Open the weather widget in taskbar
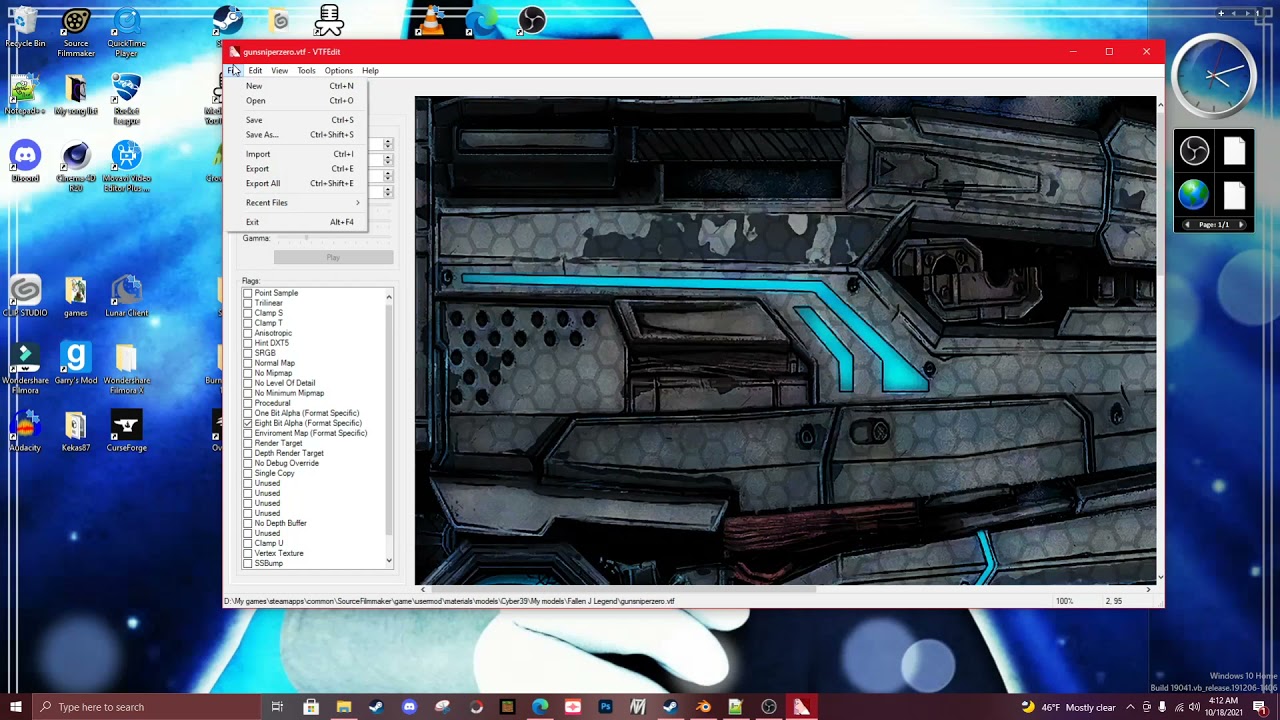 1067,707
